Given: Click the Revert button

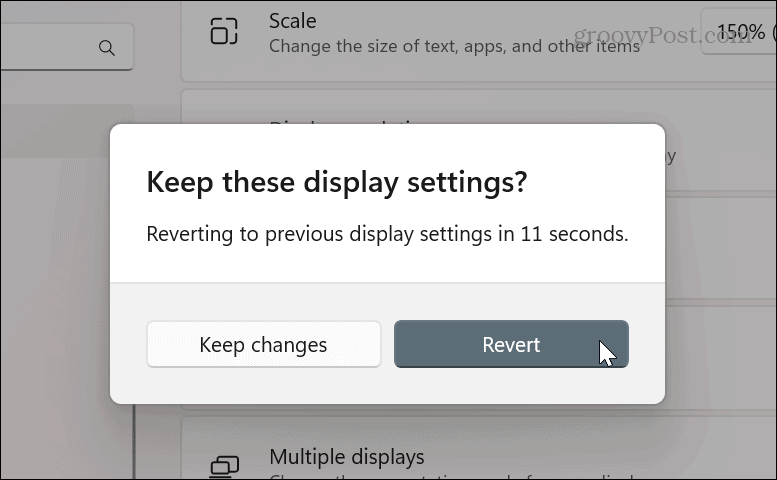Looking at the screenshot, I should pyautogui.click(x=511, y=344).
